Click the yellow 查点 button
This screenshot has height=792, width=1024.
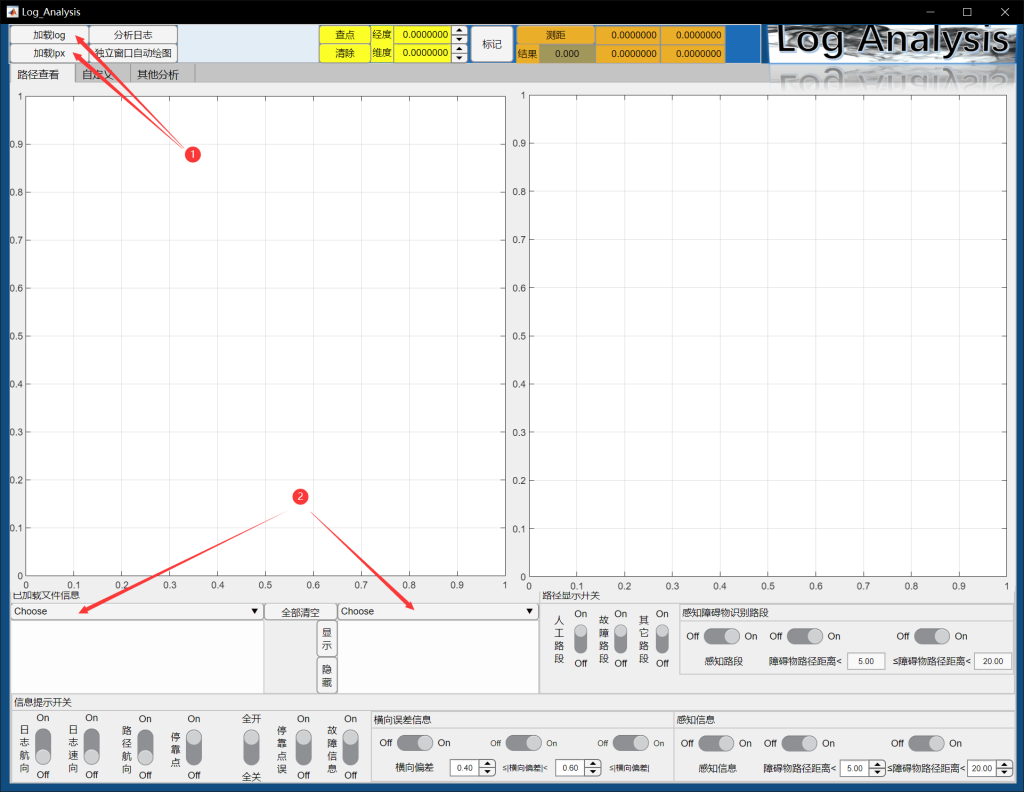tap(344, 35)
